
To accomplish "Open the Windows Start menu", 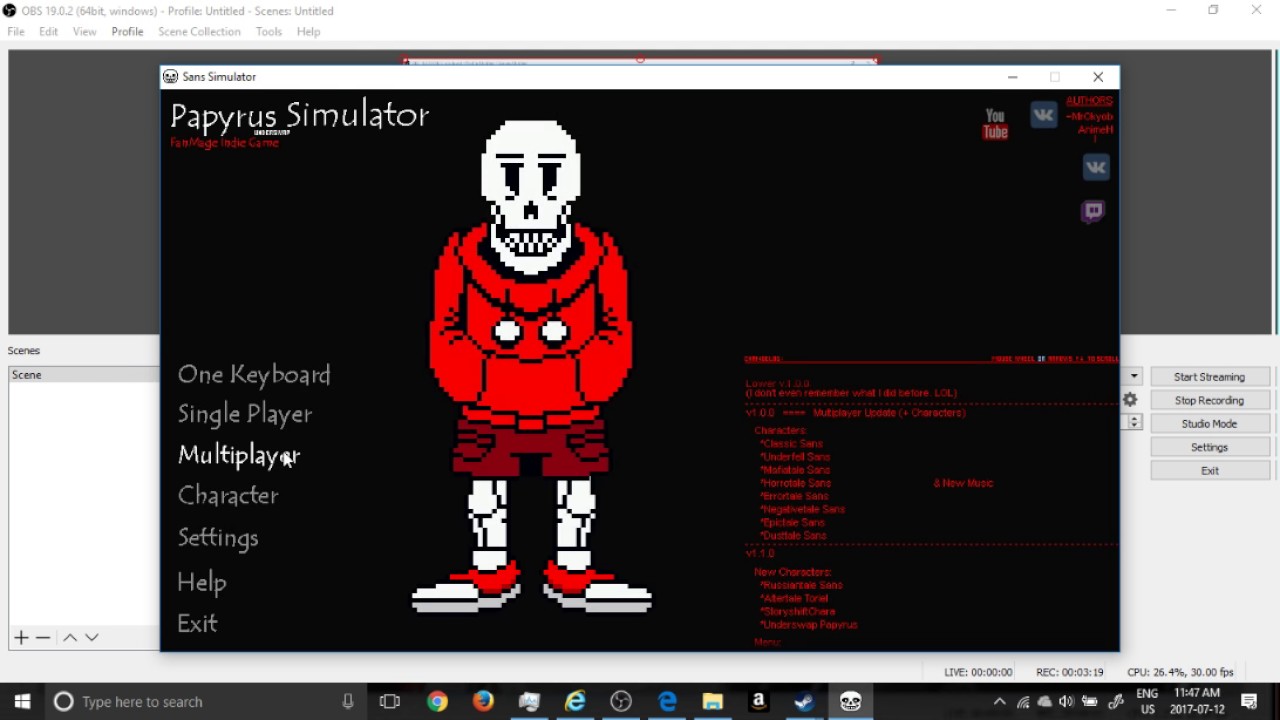I will (x=22, y=702).
